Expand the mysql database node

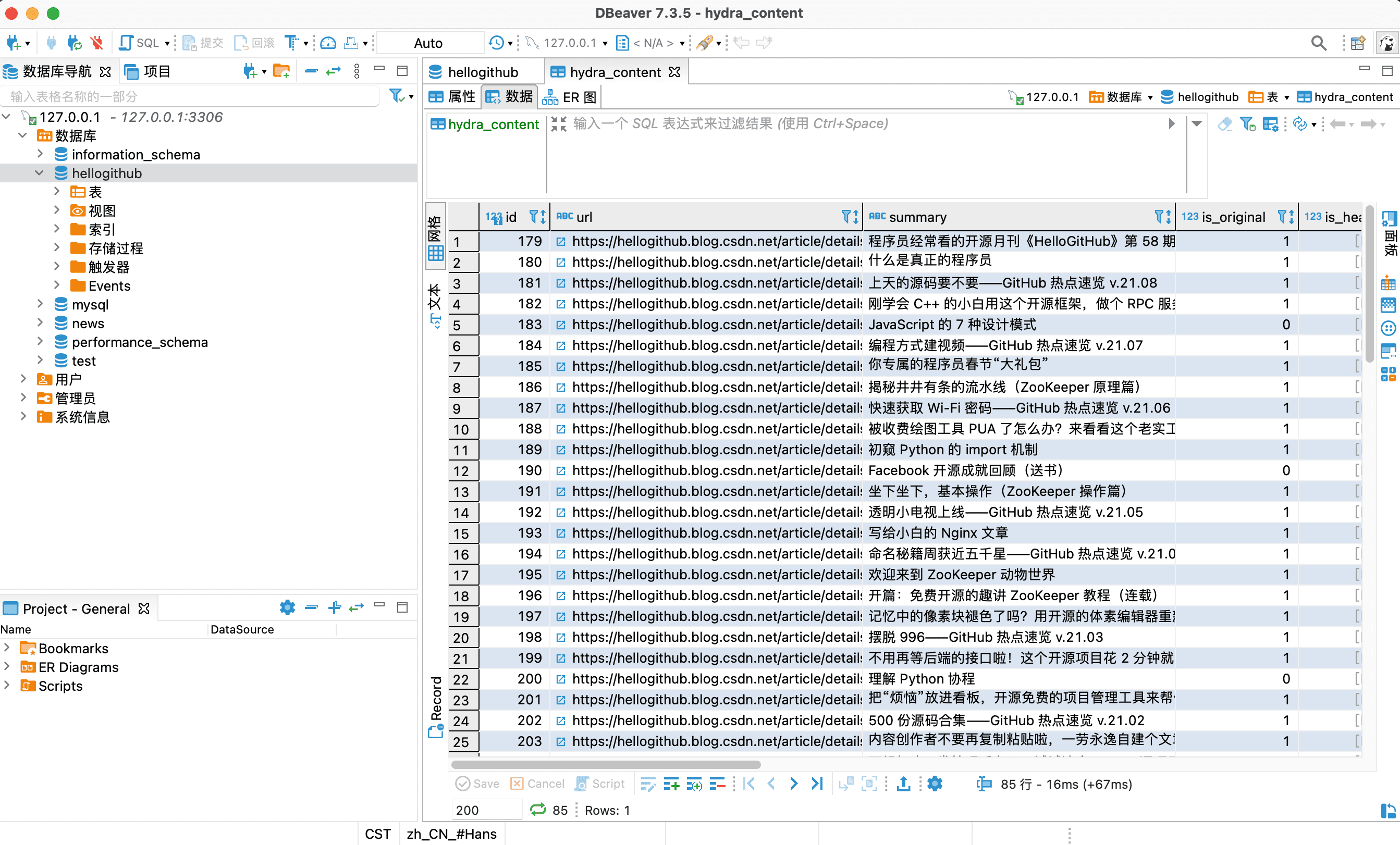coord(40,304)
